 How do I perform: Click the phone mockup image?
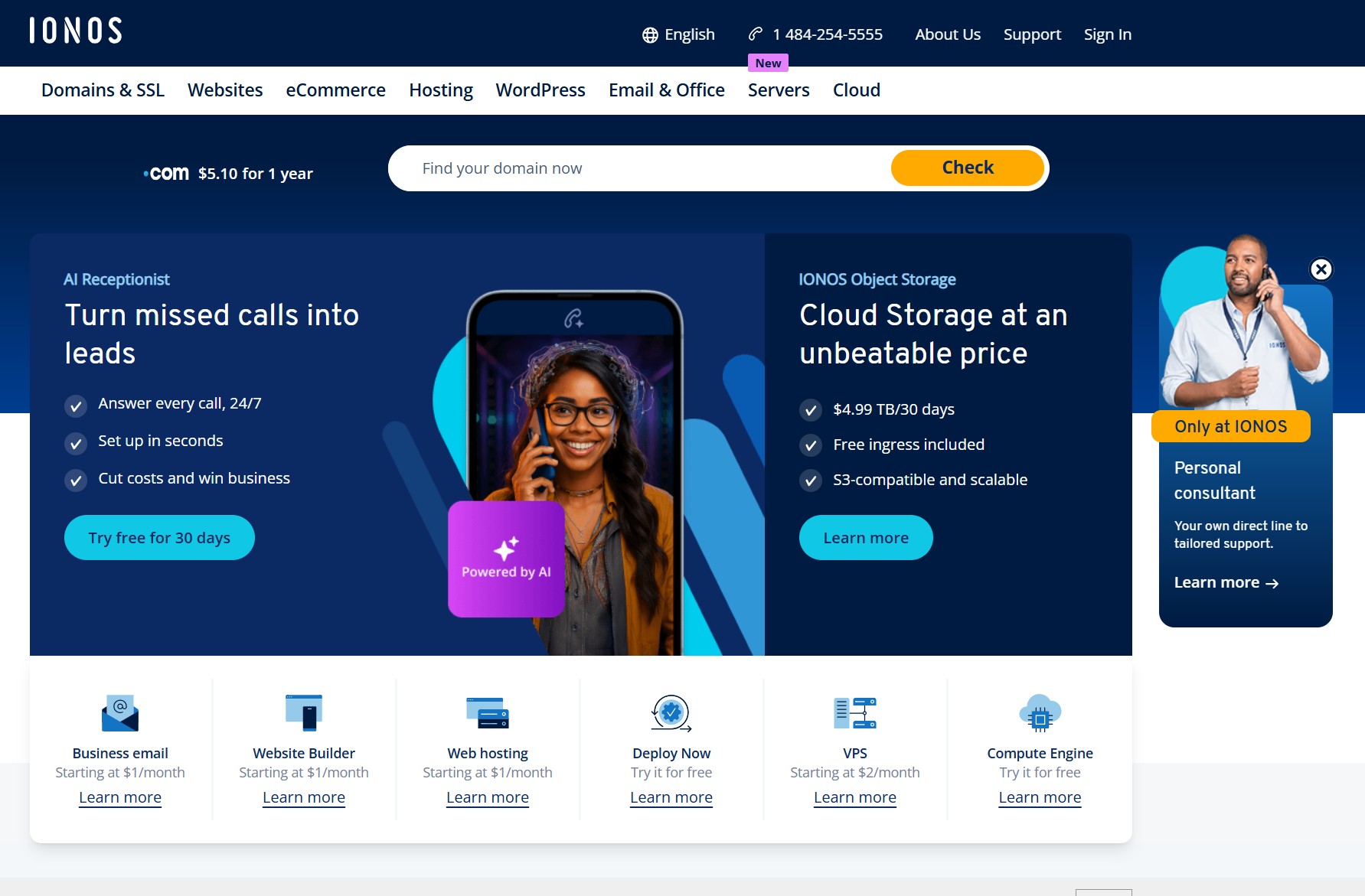pos(575,472)
